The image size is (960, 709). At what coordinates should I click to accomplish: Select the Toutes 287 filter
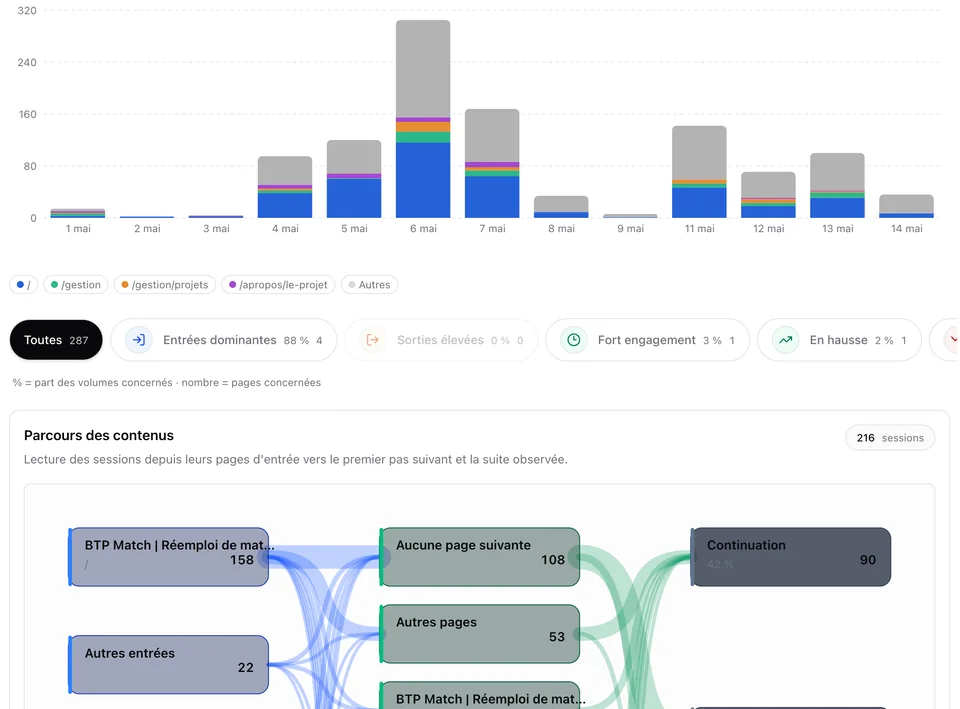point(56,340)
